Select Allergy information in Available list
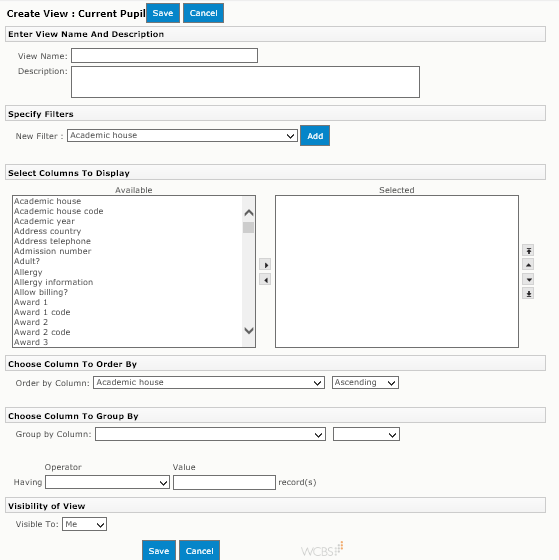Screen dimensions: 559x560 (54, 282)
